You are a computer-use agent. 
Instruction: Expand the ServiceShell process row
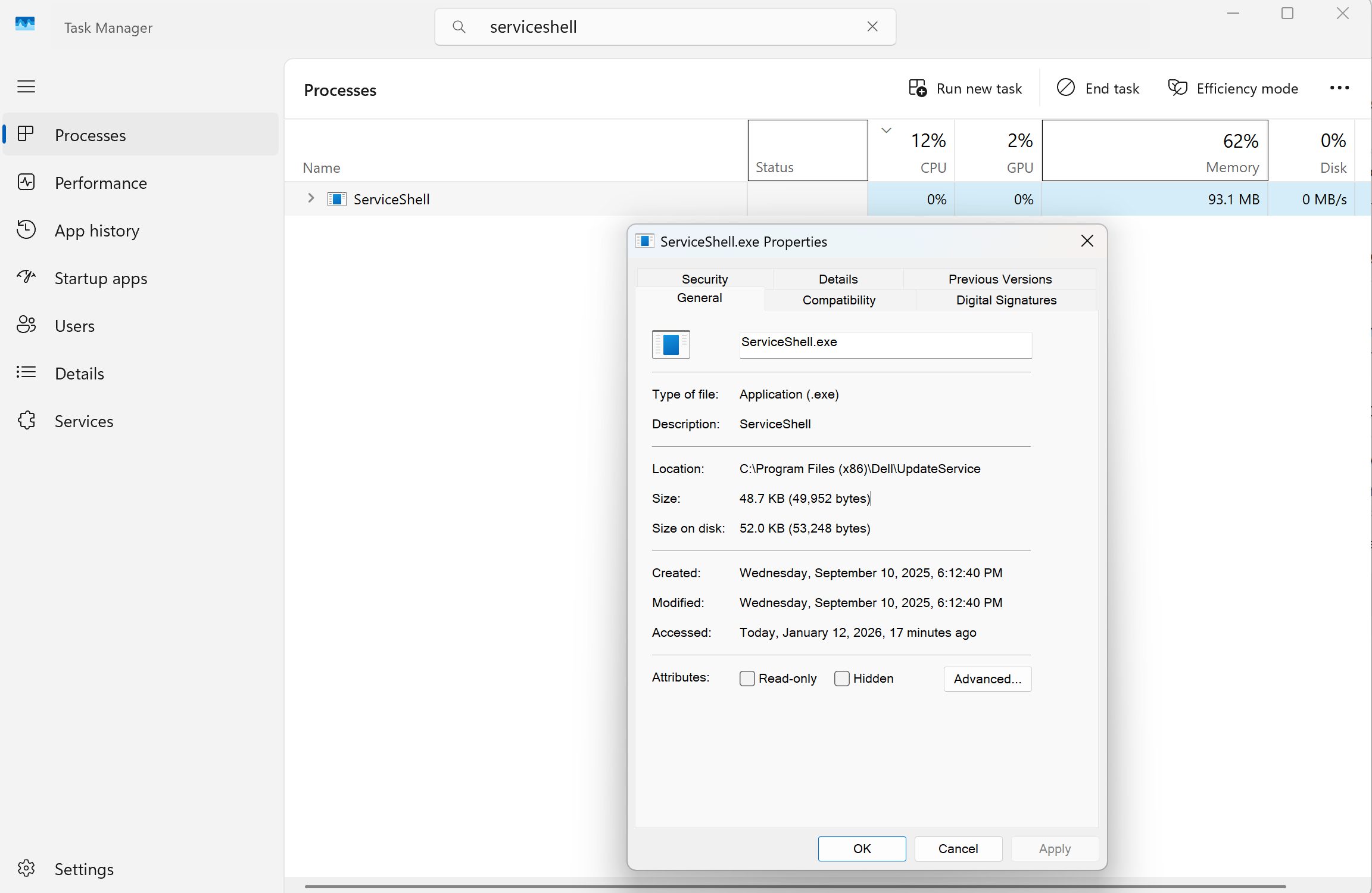tap(311, 198)
